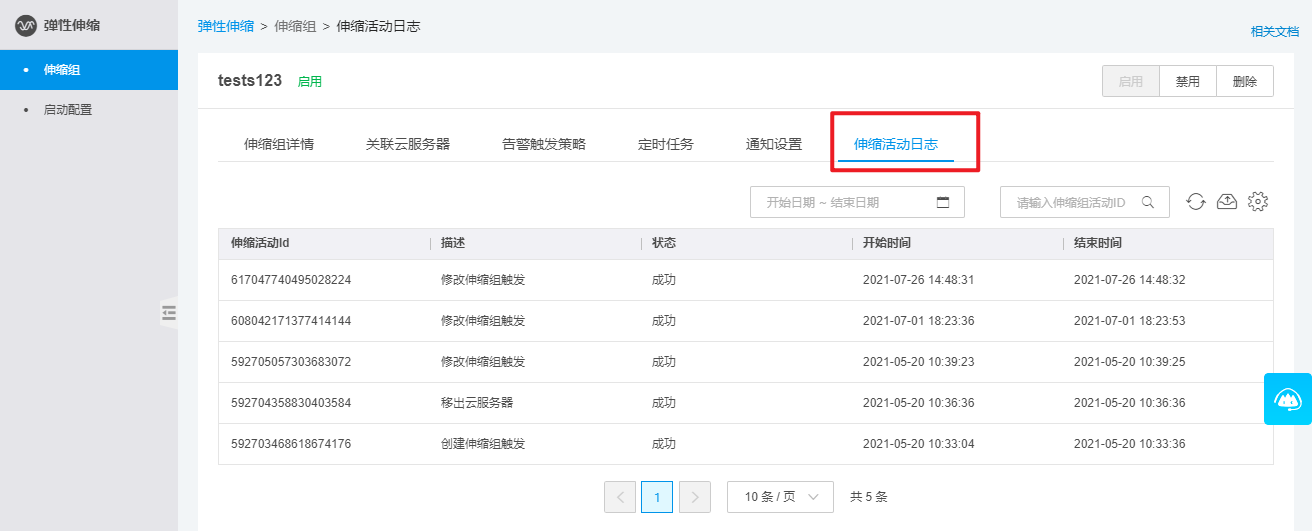
Task: Select the 定时任务 tab
Action: click(666, 144)
